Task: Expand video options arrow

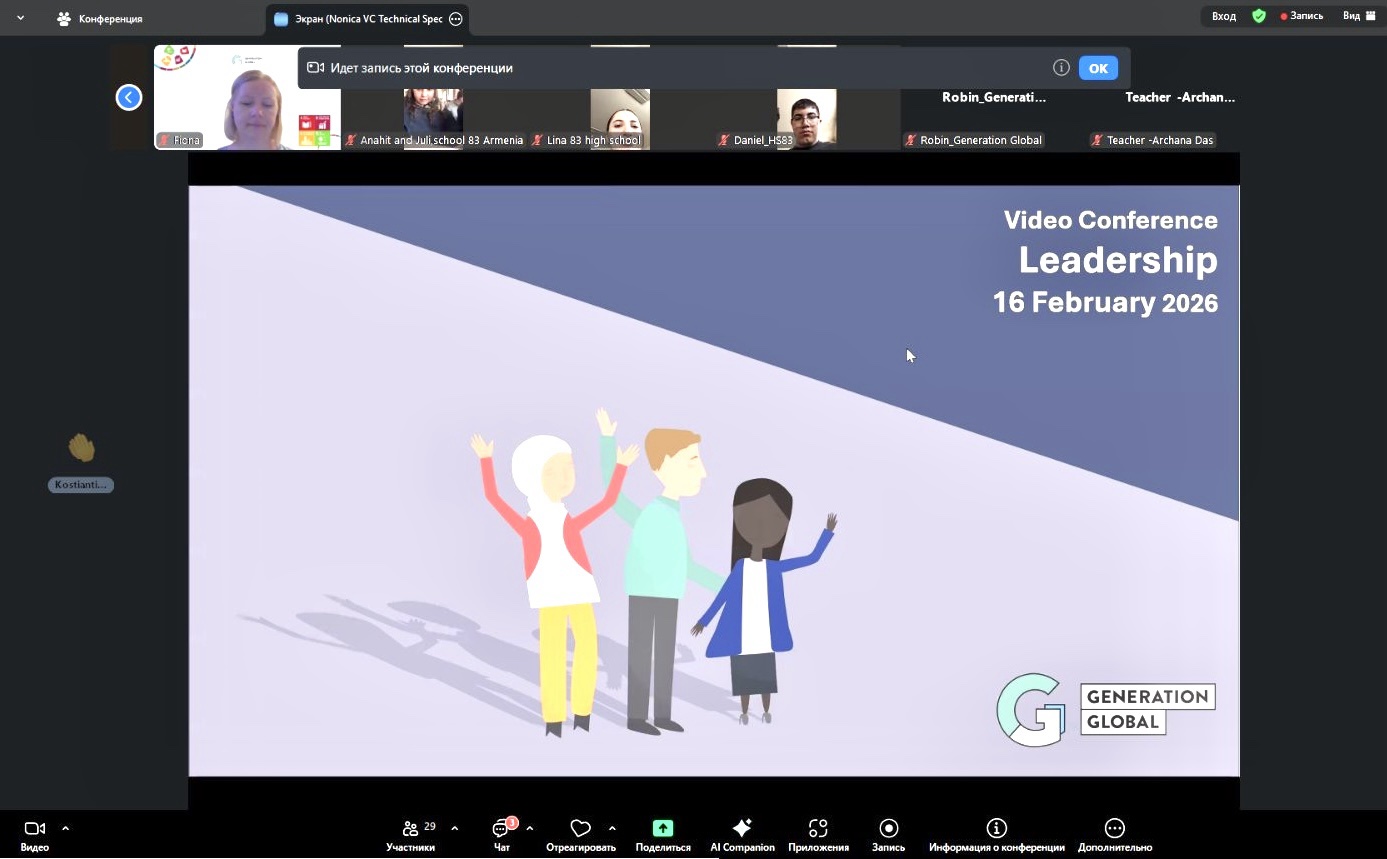Action: [x=66, y=828]
